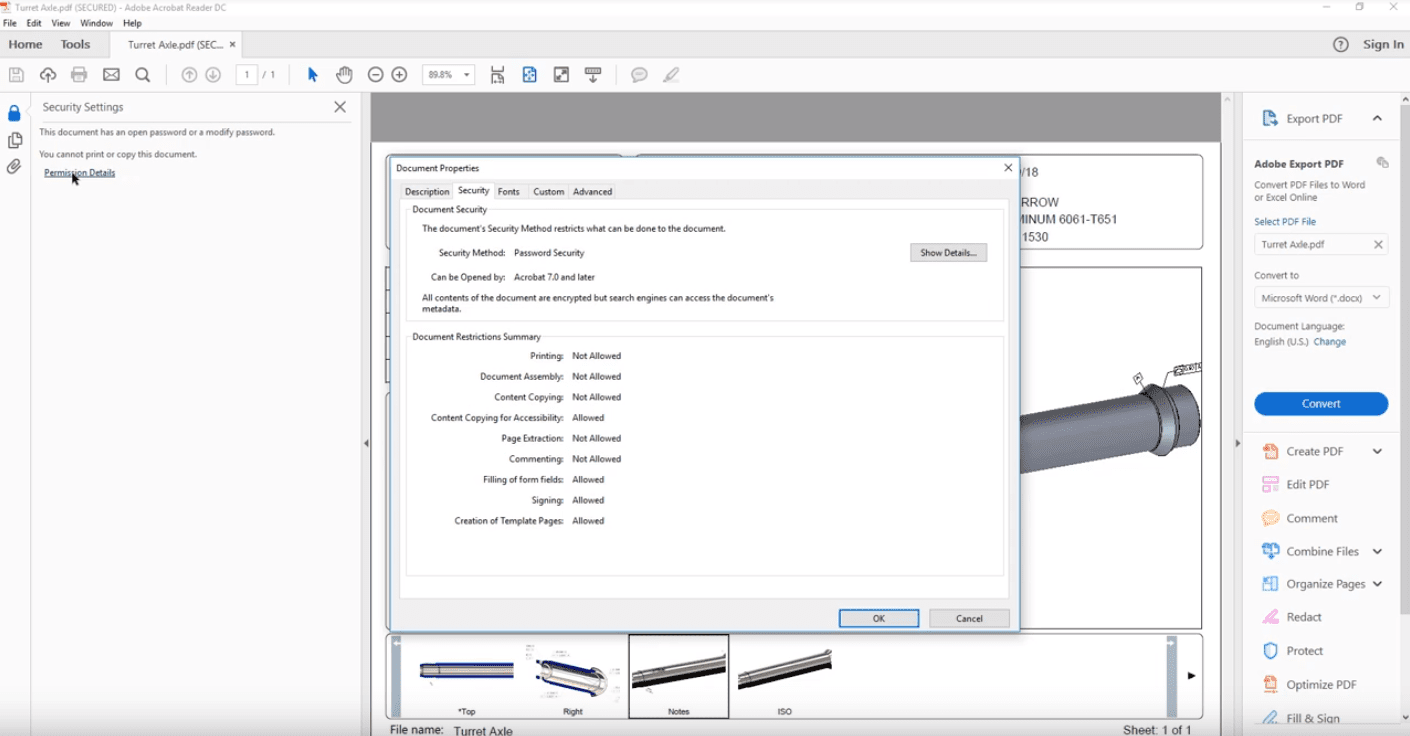Click the Permission Details link
The height and width of the screenshot is (736, 1410).
click(x=79, y=173)
